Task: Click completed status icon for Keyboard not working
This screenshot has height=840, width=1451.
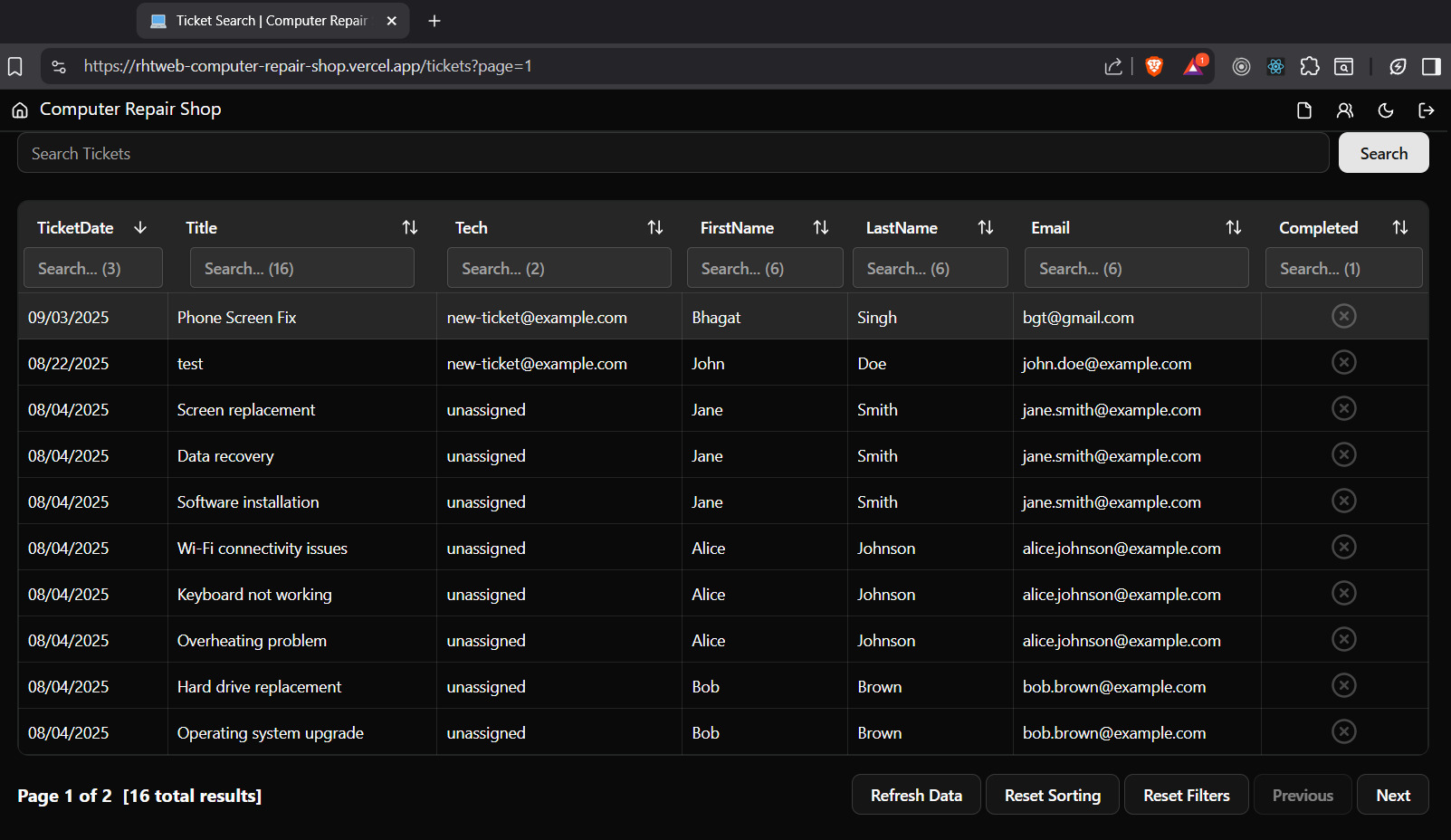Action: tap(1344, 593)
